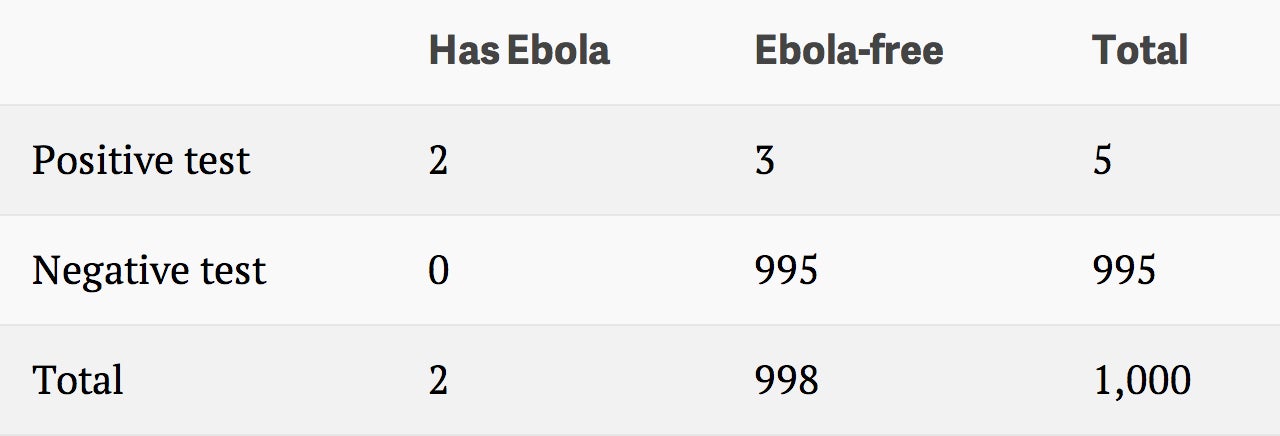Select the "Positive test" row label

coord(141,160)
